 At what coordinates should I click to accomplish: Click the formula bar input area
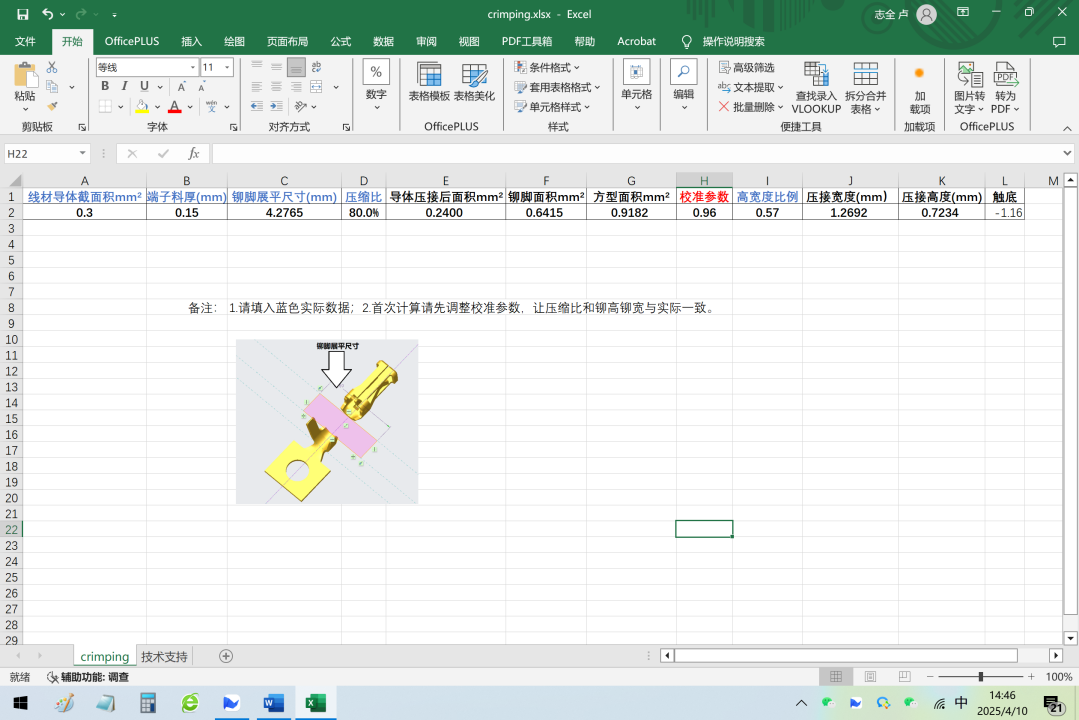tap(637, 153)
